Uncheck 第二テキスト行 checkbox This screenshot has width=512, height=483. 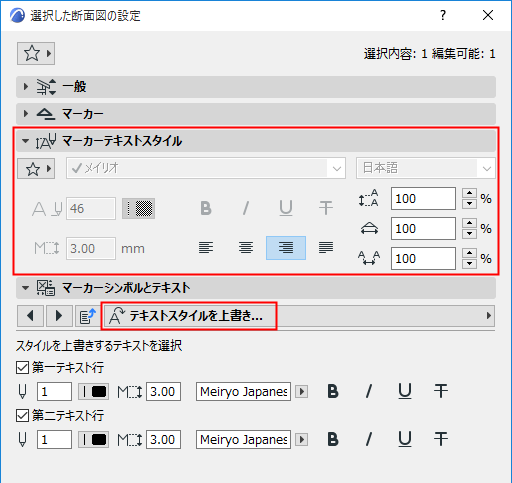tap(22, 416)
